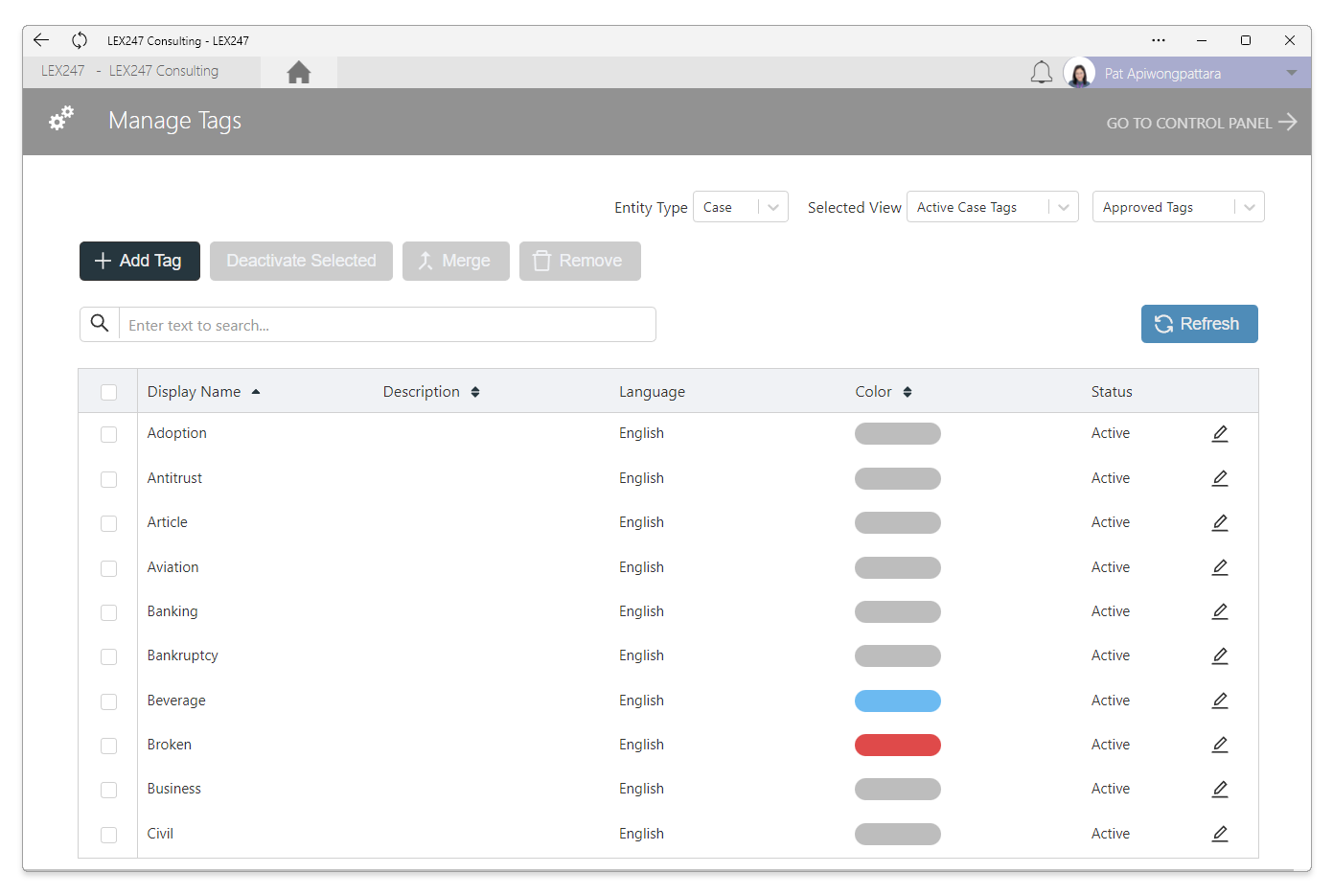Open the Active Case Tags view dropdown
Screen dimensions: 1333x896
pos(992,207)
